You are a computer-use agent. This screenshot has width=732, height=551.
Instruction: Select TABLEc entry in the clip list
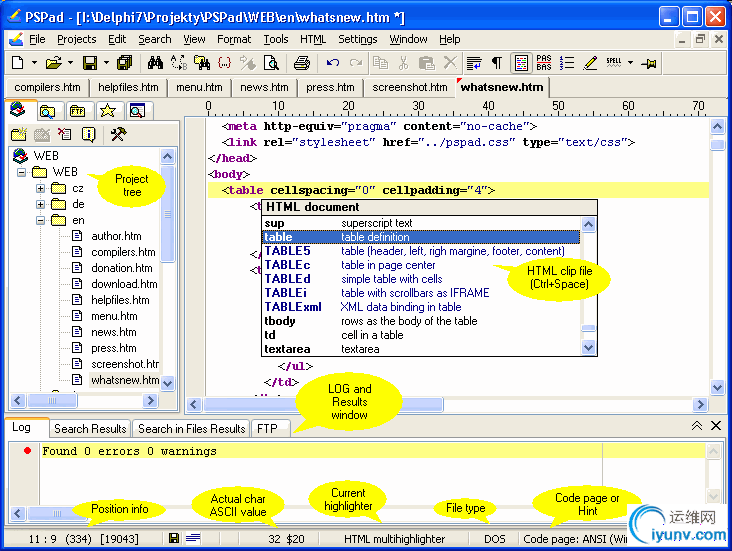pyautogui.click(x=287, y=265)
